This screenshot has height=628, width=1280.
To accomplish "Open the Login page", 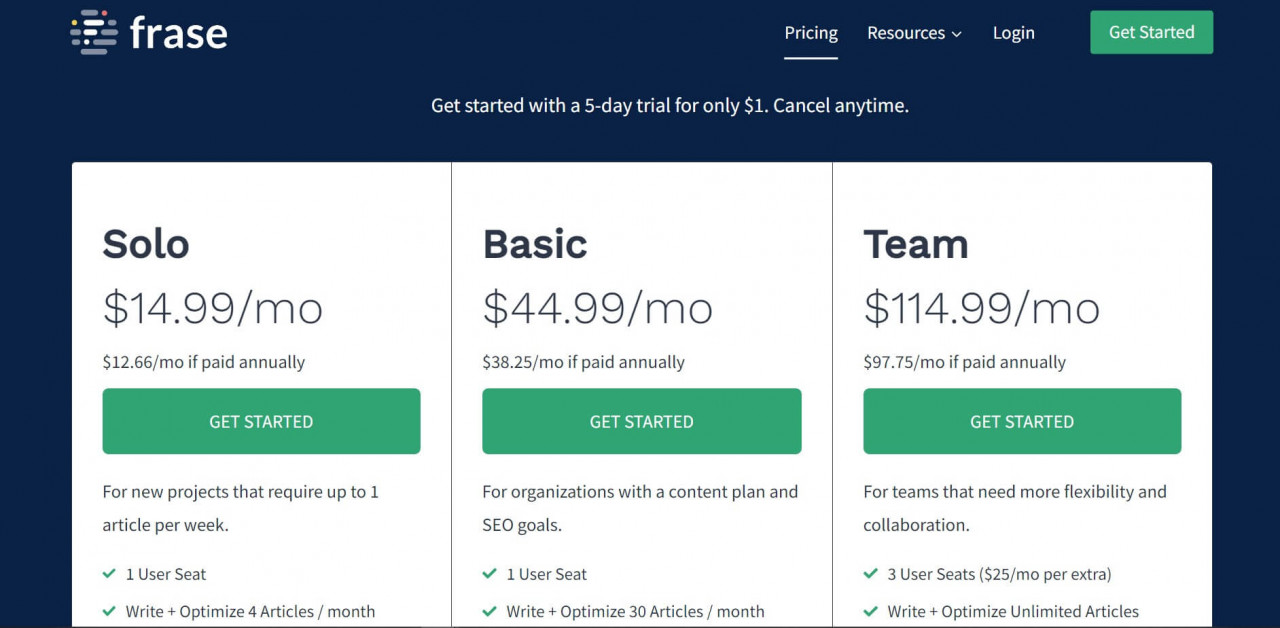I will [x=1014, y=33].
